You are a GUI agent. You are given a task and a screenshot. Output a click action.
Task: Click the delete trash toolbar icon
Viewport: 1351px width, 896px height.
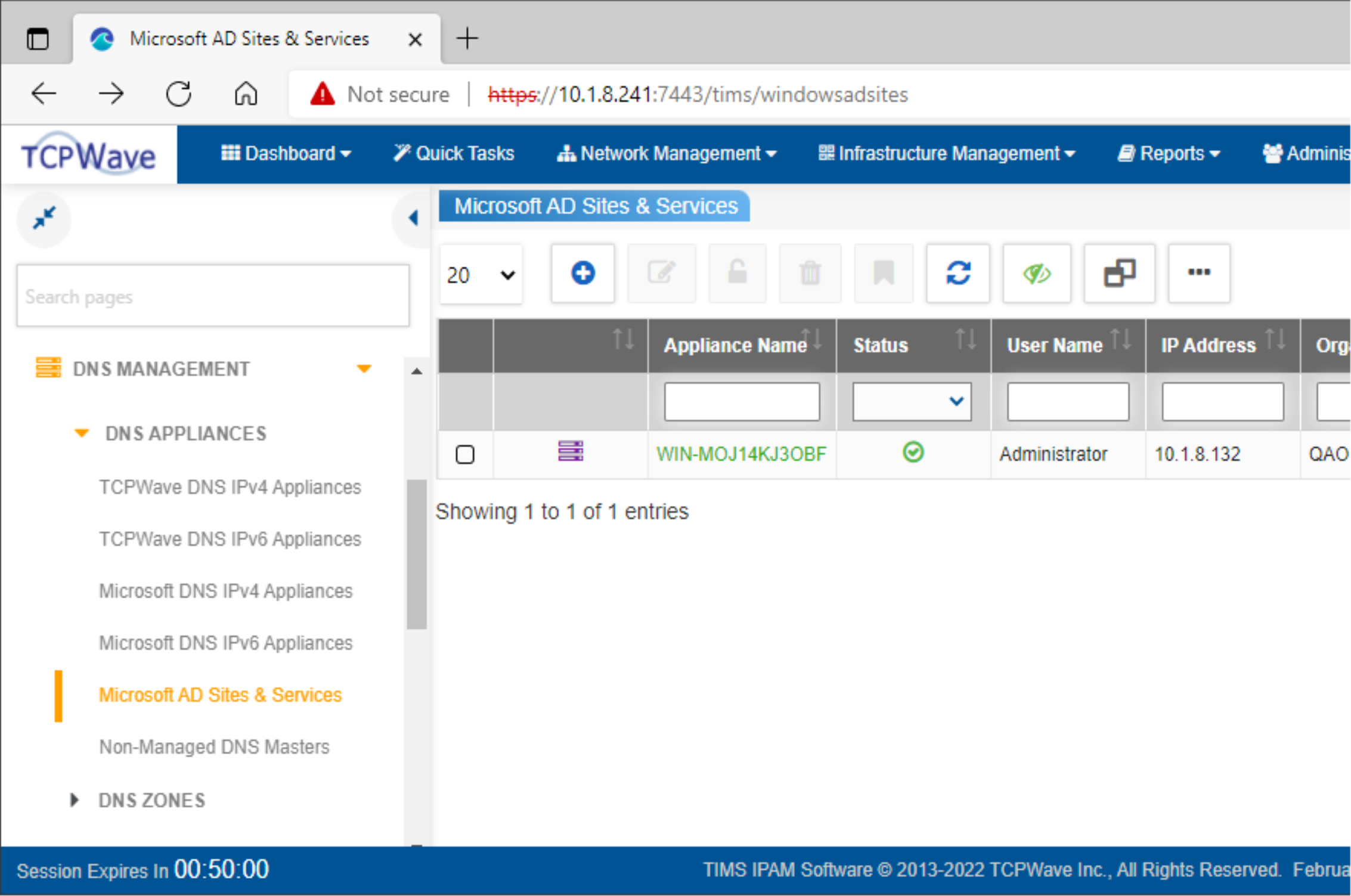coord(810,274)
